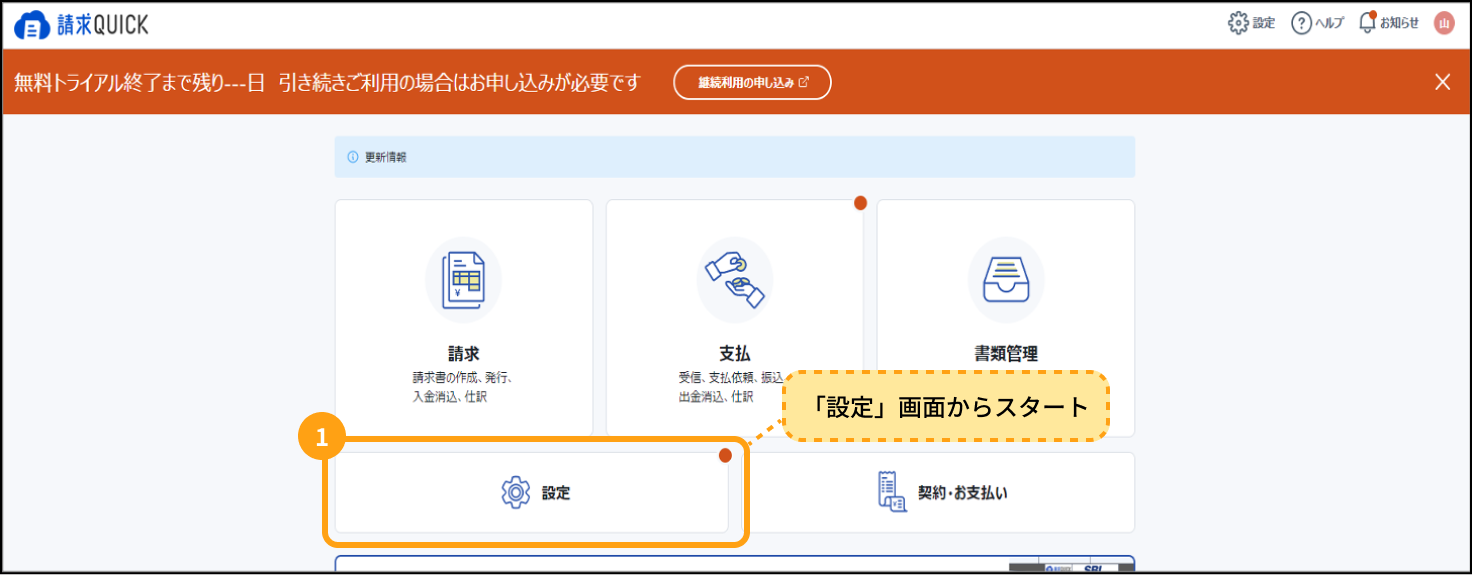Select the 請求 card title
1472x575 pixels.
pyautogui.click(x=463, y=354)
